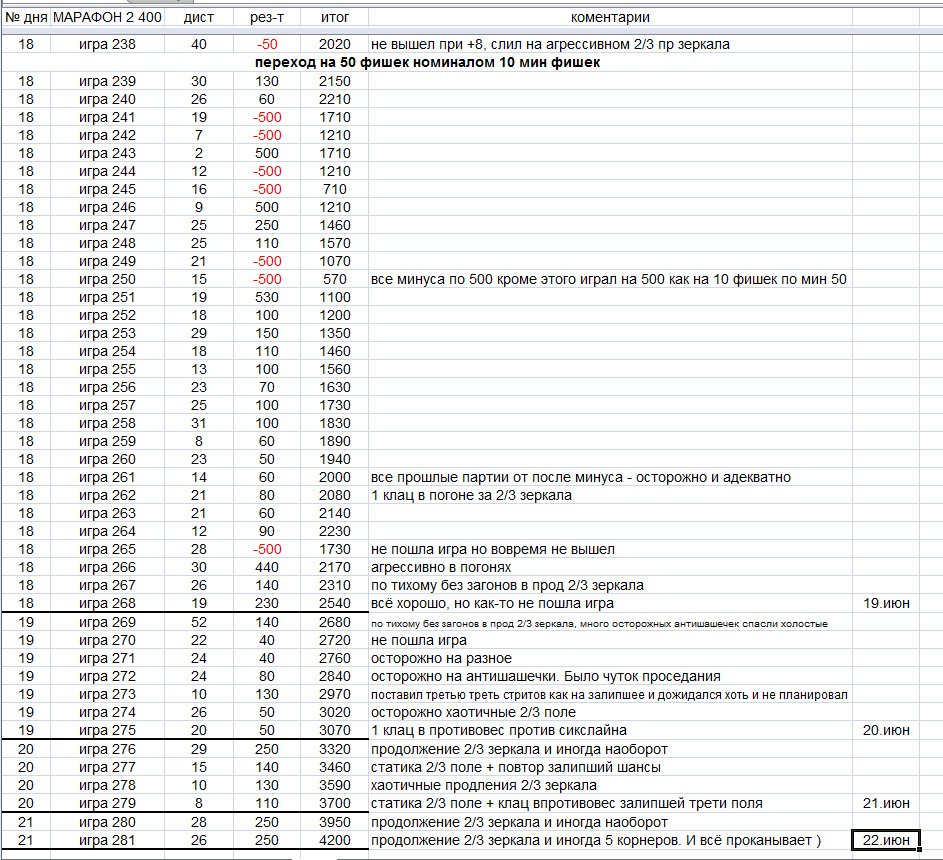Select the "МАРАФОН 2 400" header cell
This screenshot has height=860, width=943.
pos(107,18)
